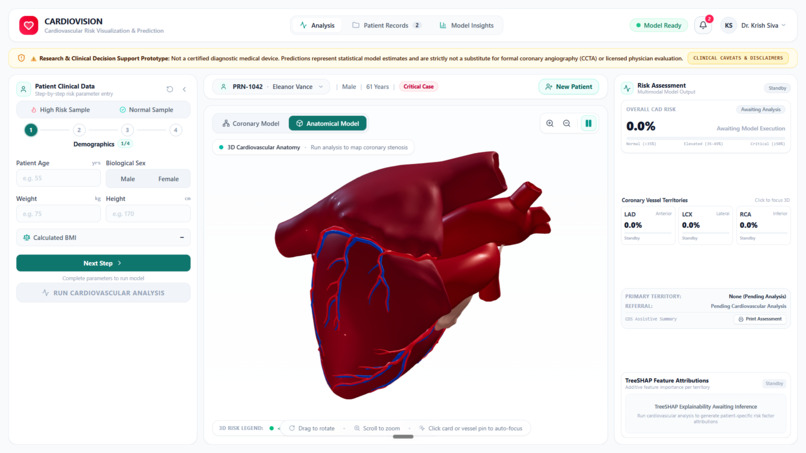Click the Risk Assessment pulse icon

(x=627, y=88)
